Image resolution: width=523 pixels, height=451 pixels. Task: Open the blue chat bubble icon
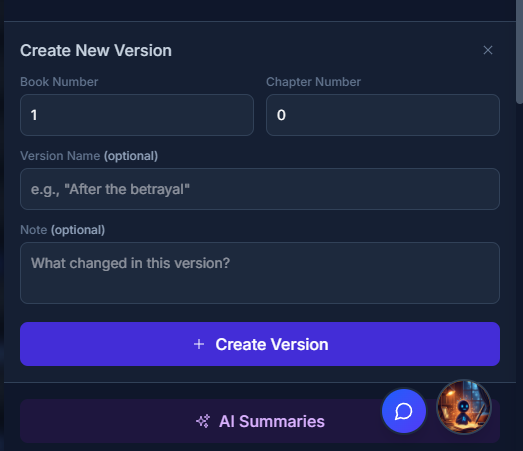[404, 411]
